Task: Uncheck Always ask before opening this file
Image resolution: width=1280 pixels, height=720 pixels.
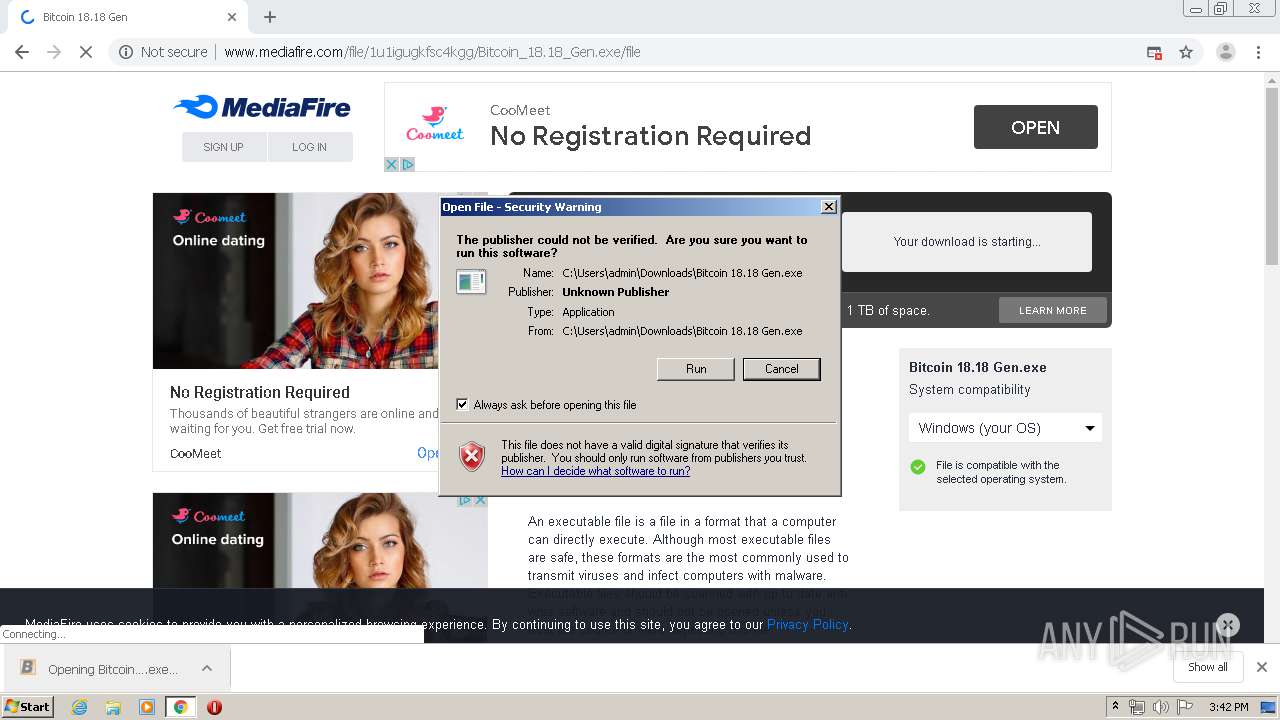Action: point(462,404)
